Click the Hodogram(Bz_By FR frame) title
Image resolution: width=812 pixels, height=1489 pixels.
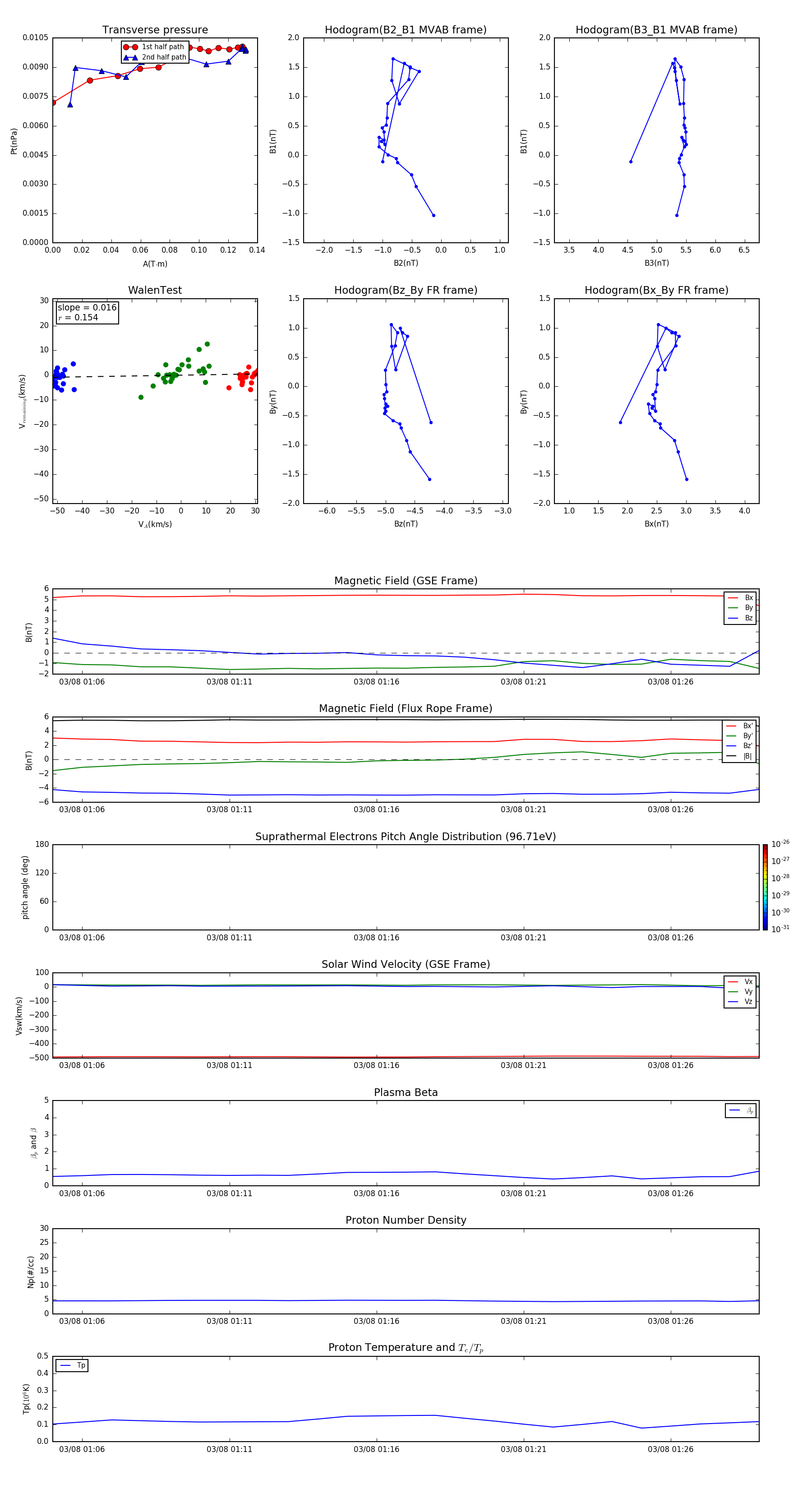click(x=406, y=290)
